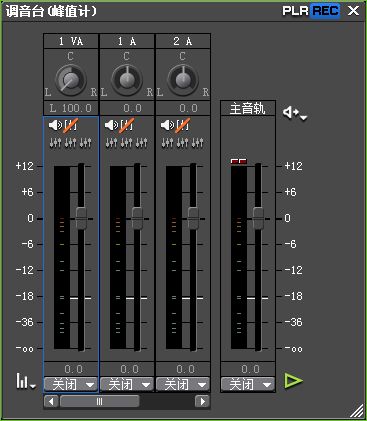
Task: Click second mini-fader icon on track 2 A
Action: point(182,143)
